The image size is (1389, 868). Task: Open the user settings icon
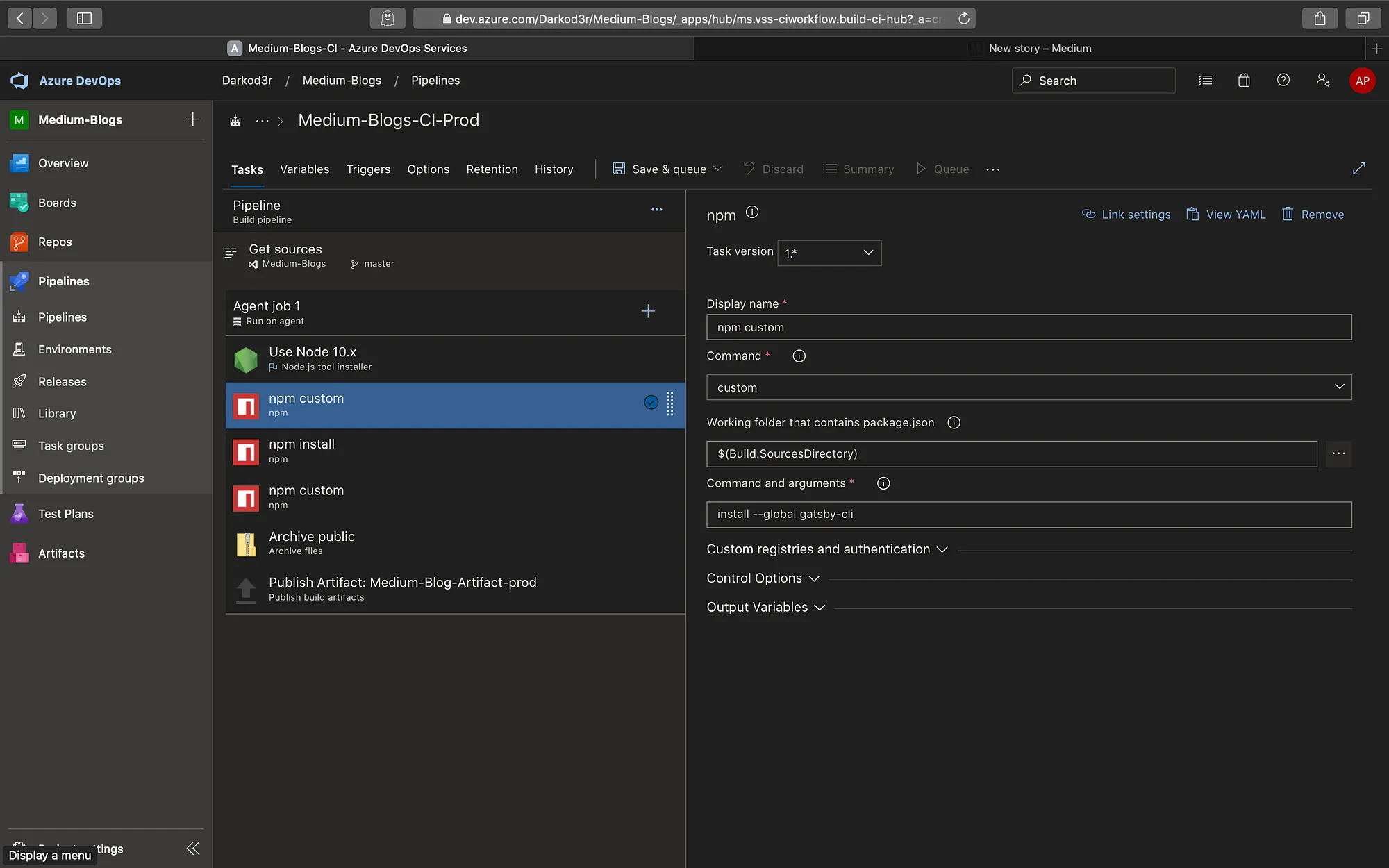click(1323, 81)
